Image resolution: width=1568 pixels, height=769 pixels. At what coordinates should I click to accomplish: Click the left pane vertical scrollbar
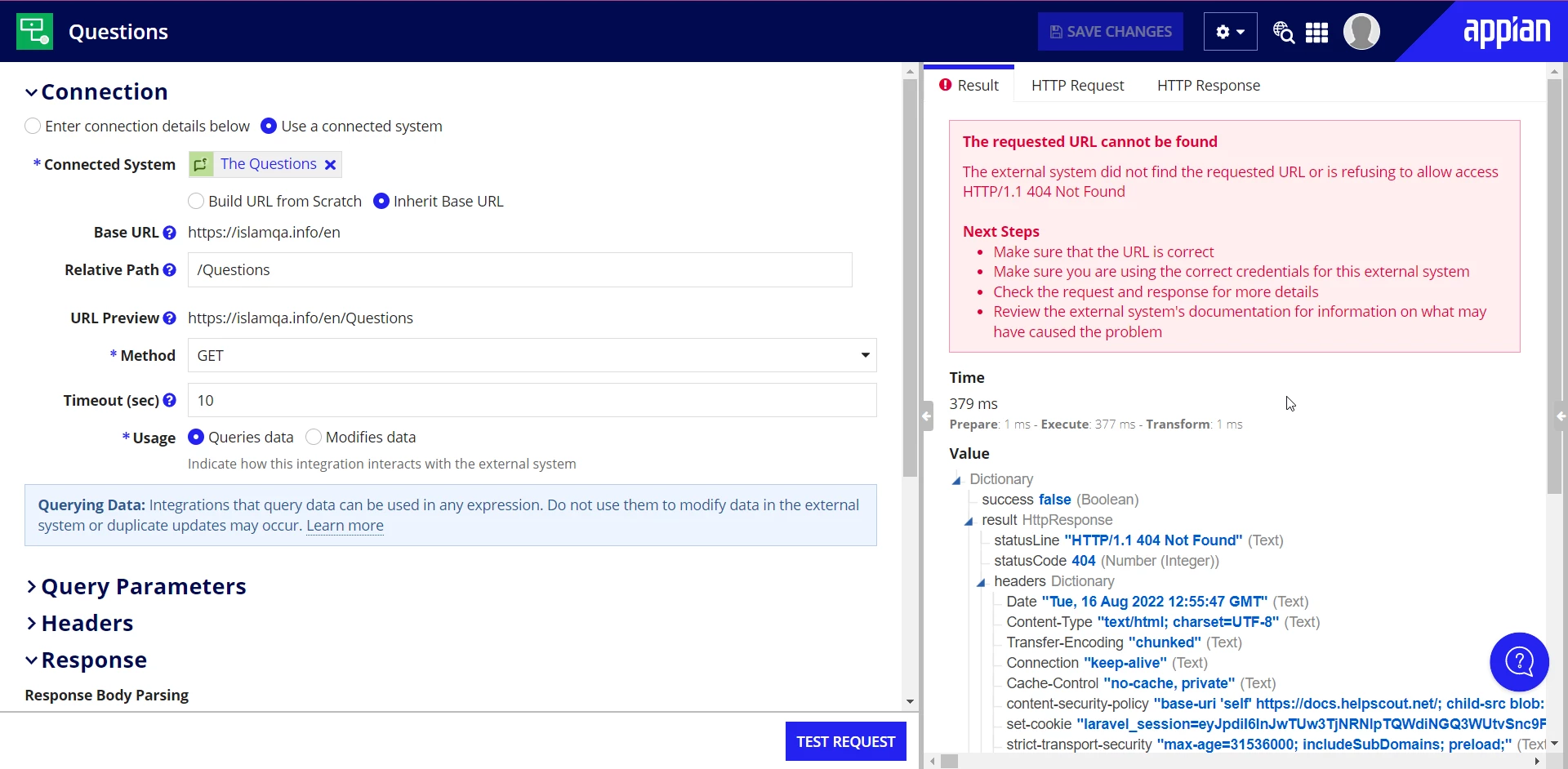click(910, 278)
